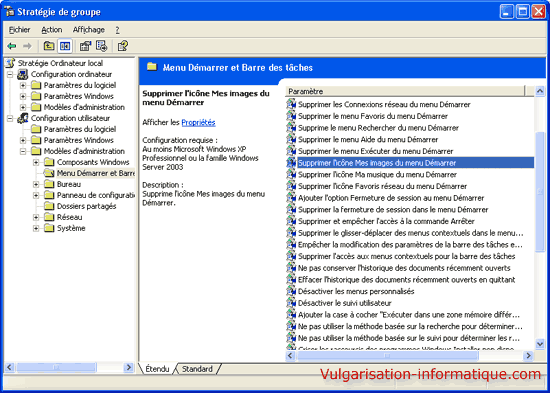550x393 pixels.
Task: Select Supprime le menu Rechercher du menu Démarrer
Action: tap(378, 128)
